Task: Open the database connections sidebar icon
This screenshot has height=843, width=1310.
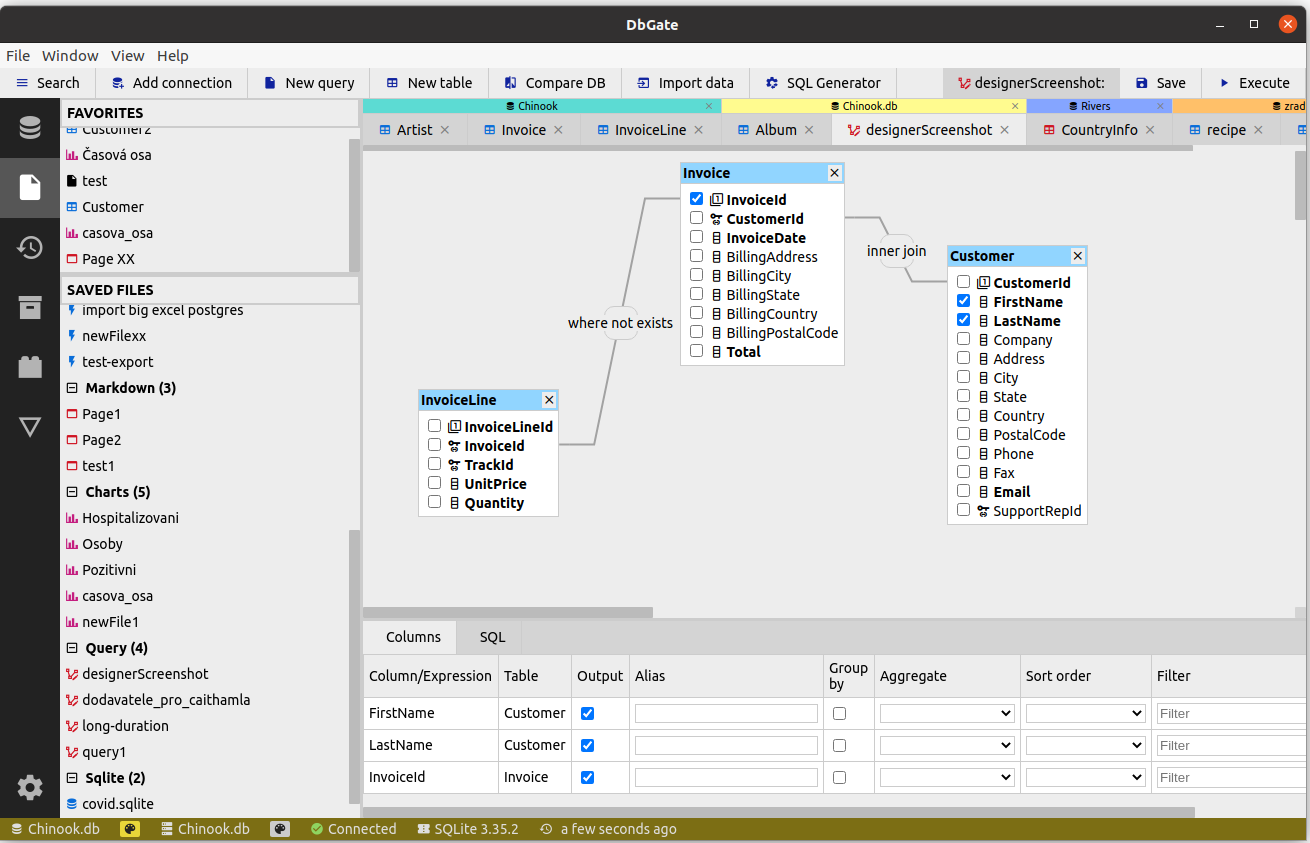Action: (30, 127)
